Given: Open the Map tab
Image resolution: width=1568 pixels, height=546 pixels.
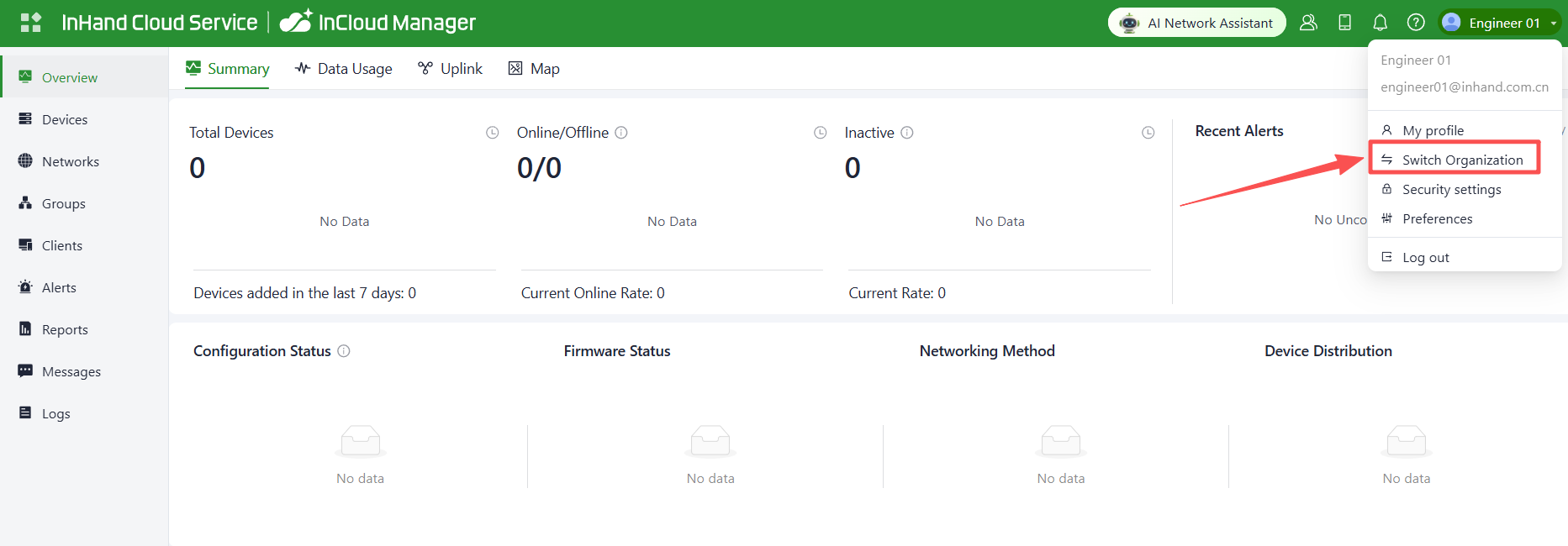Looking at the screenshot, I should [x=534, y=69].
